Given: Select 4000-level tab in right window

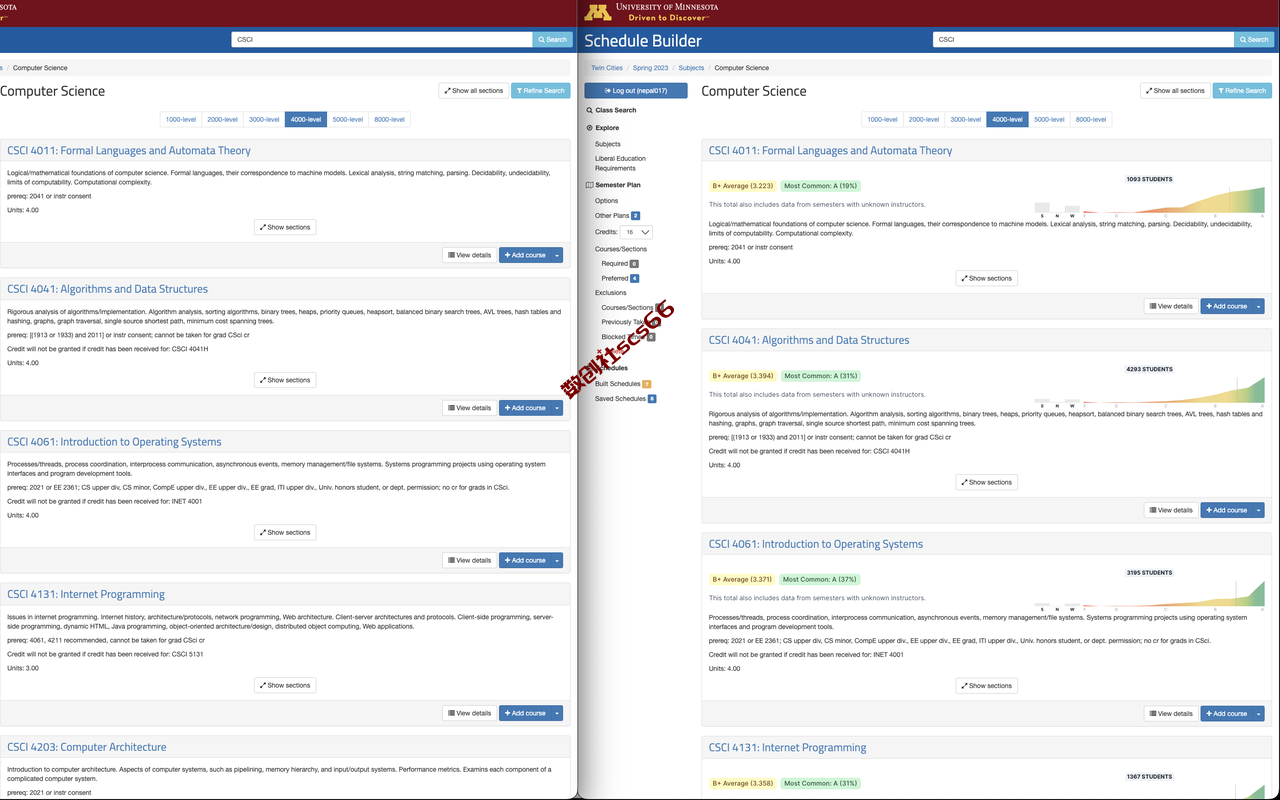Looking at the screenshot, I should point(1008,119).
